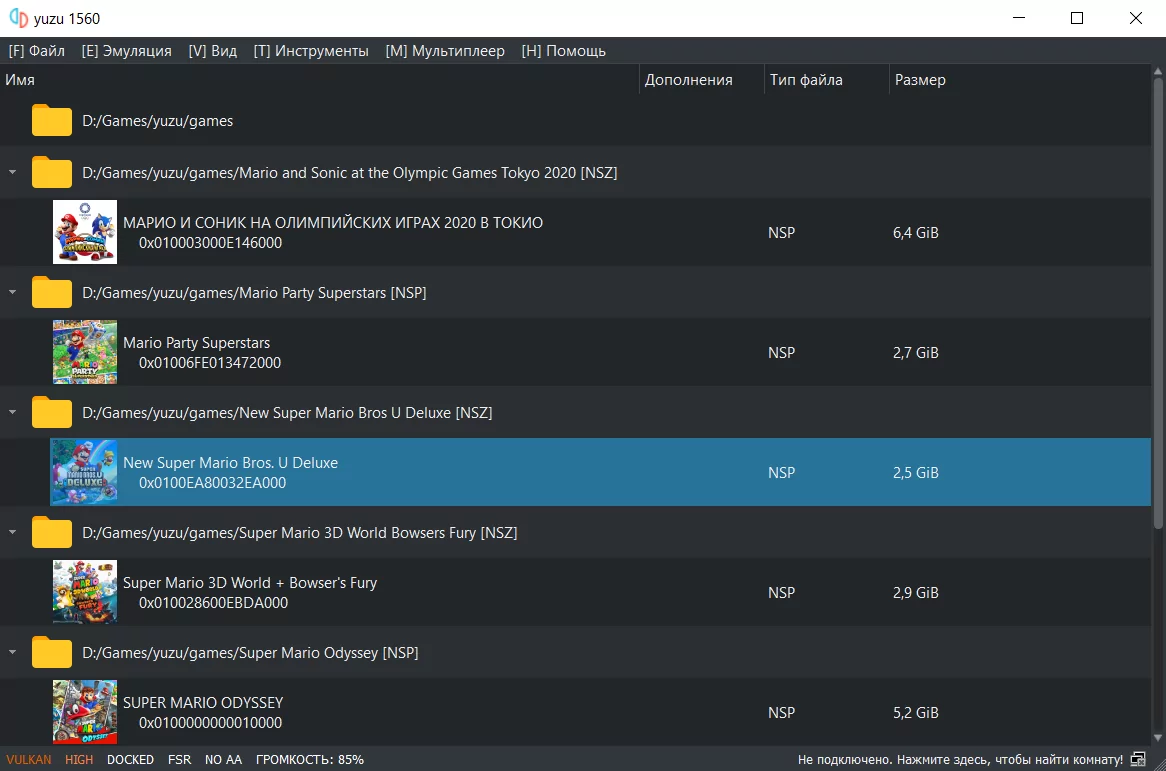Toggle the HIGH GPU accuracy button
The image size is (1166, 771).
pos(79,759)
